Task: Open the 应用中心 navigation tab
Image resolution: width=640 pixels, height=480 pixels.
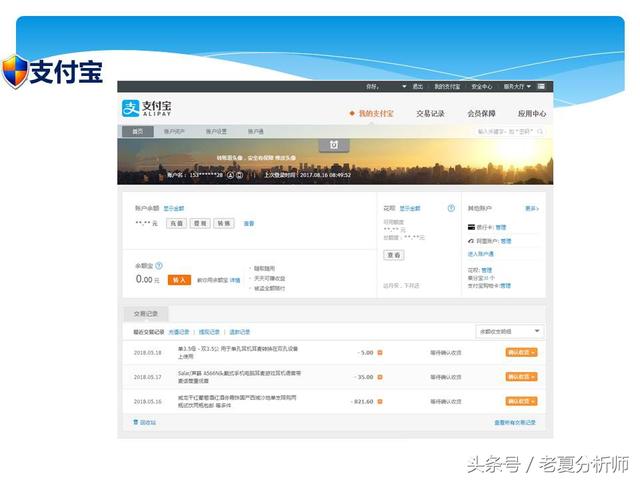Action: pyautogui.click(x=531, y=114)
